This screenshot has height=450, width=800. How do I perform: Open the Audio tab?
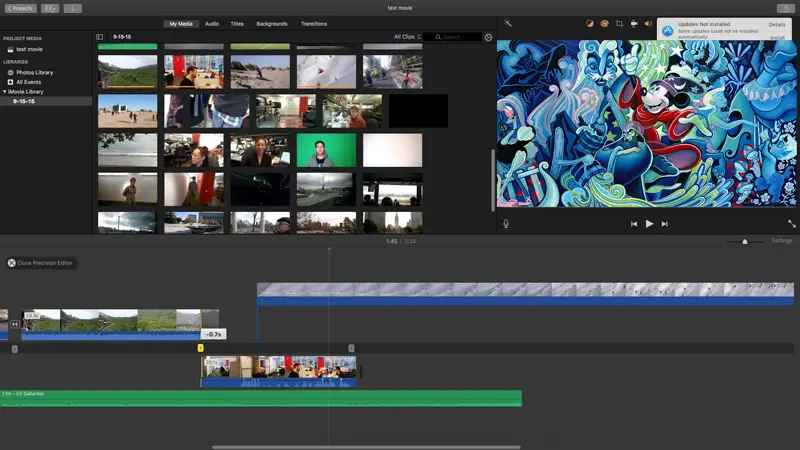click(212, 24)
